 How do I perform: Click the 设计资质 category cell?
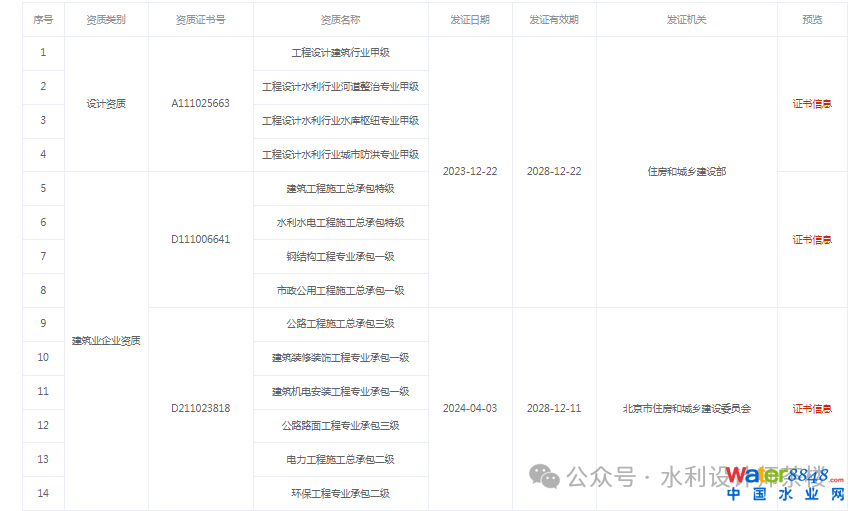[106, 103]
